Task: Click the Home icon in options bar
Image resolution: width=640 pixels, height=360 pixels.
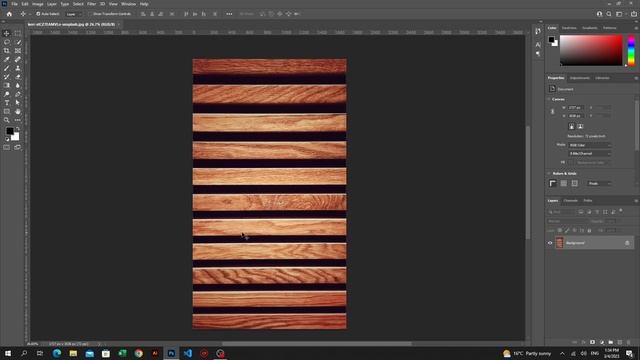Action: pos(9,14)
